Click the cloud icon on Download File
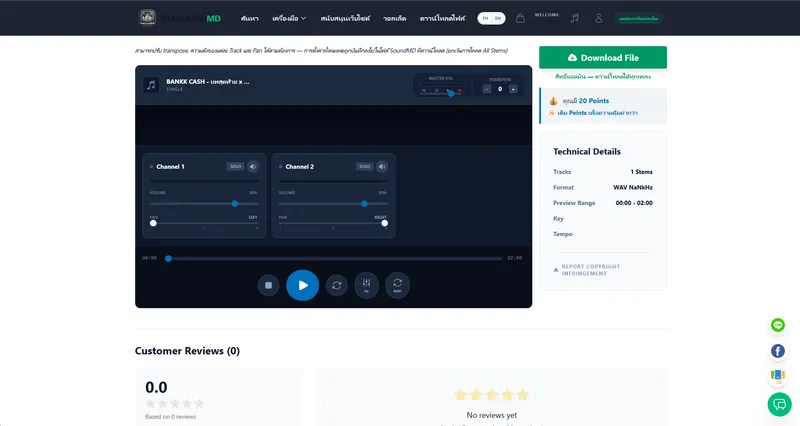Image resolution: width=800 pixels, height=426 pixels. pyautogui.click(x=572, y=58)
